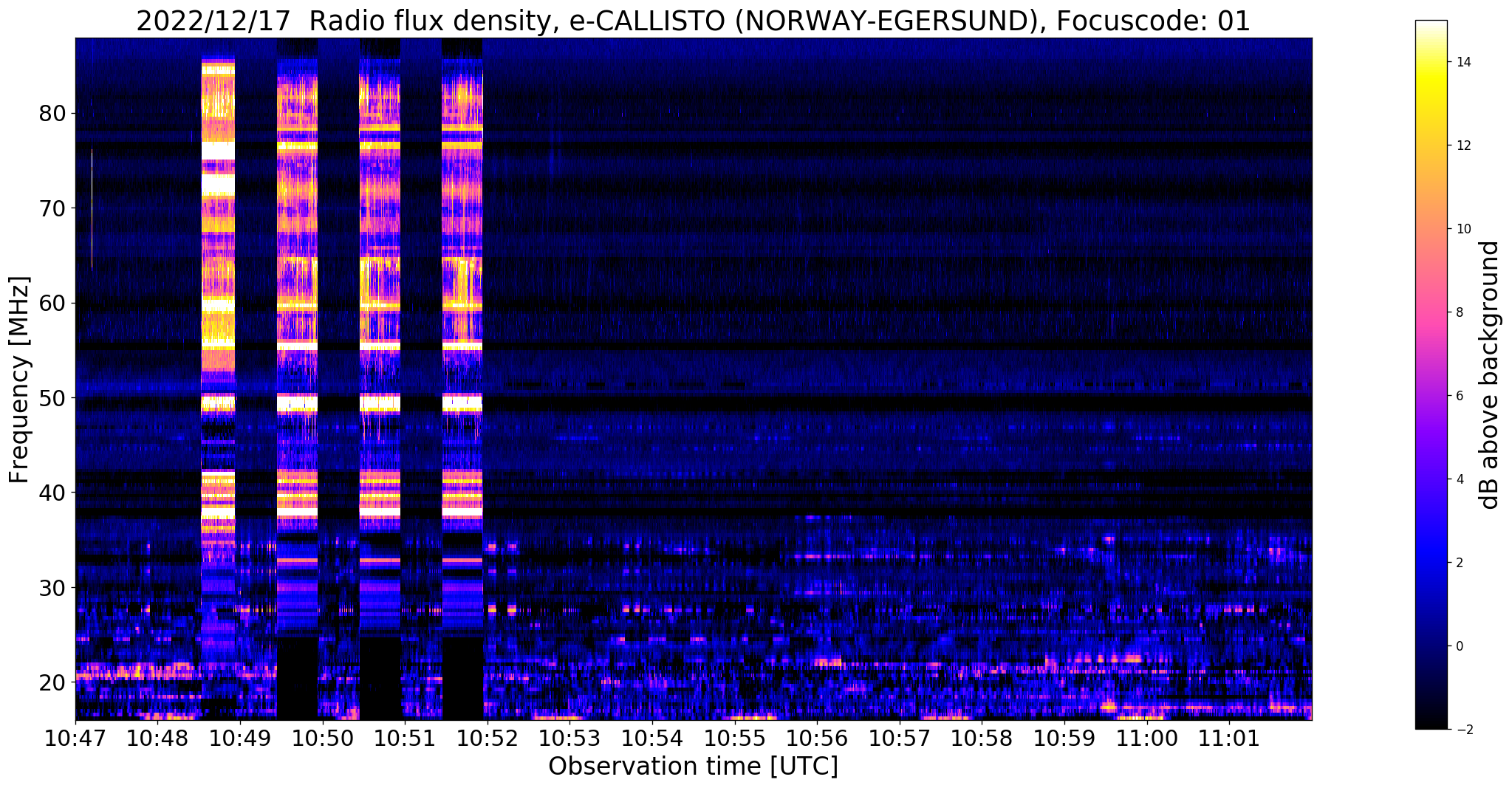Screen dimensions: 1512x788
Task: Click the 10:54 time tick label
Action: [652, 737]
